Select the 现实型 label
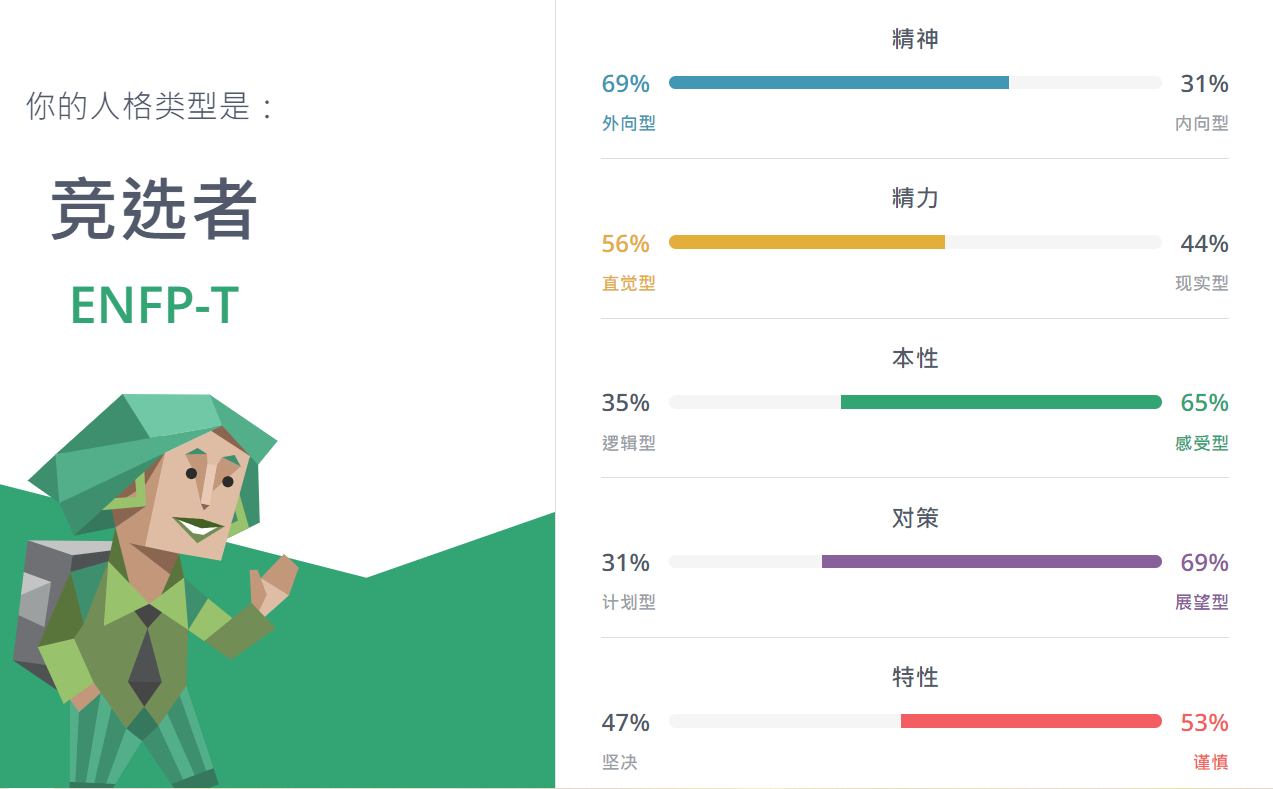1273x789 pixels. click(x=1201, y=283)
